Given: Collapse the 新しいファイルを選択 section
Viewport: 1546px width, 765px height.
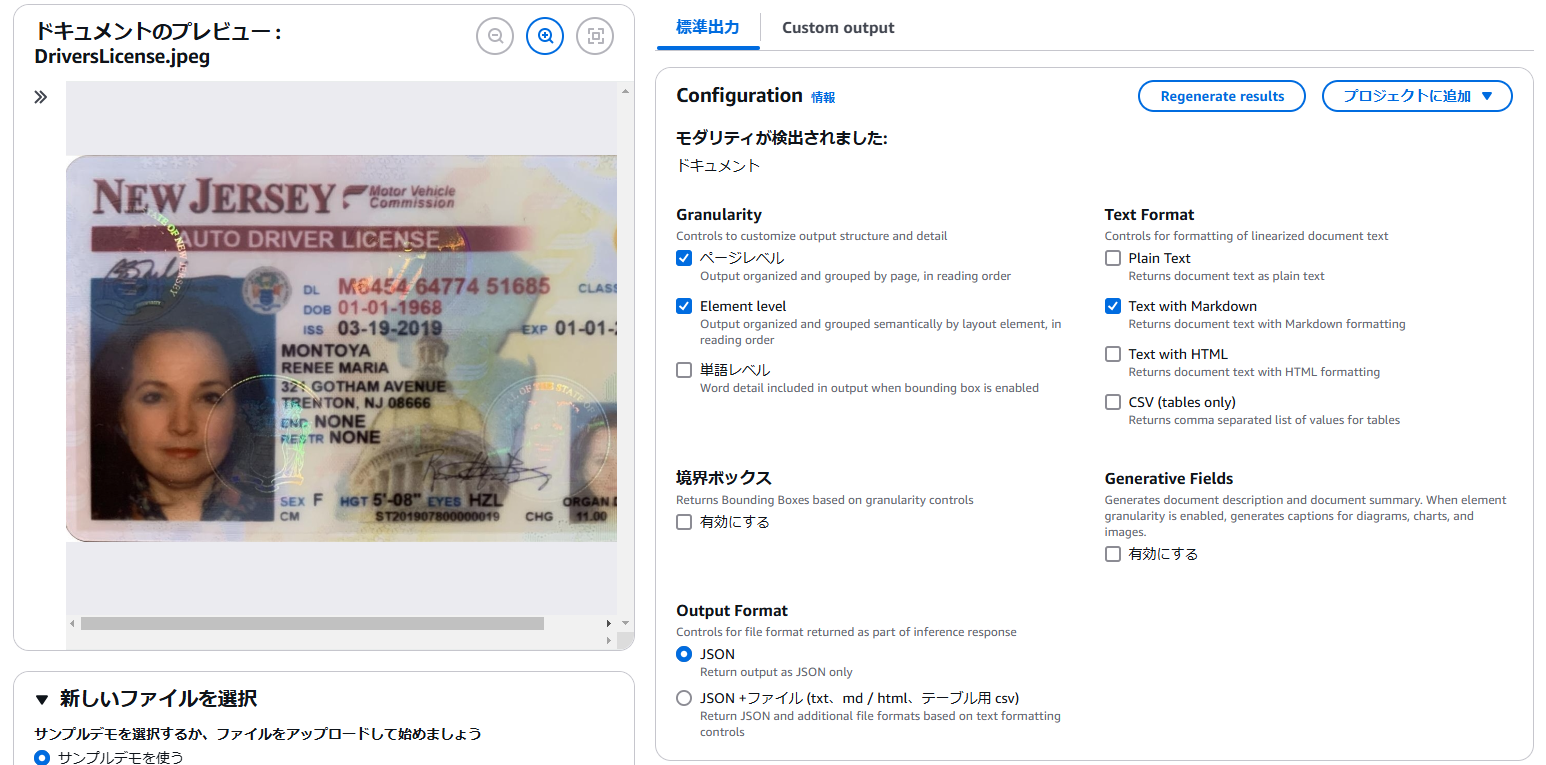Looking at the screenshot, I should click(x=41, y=698).
